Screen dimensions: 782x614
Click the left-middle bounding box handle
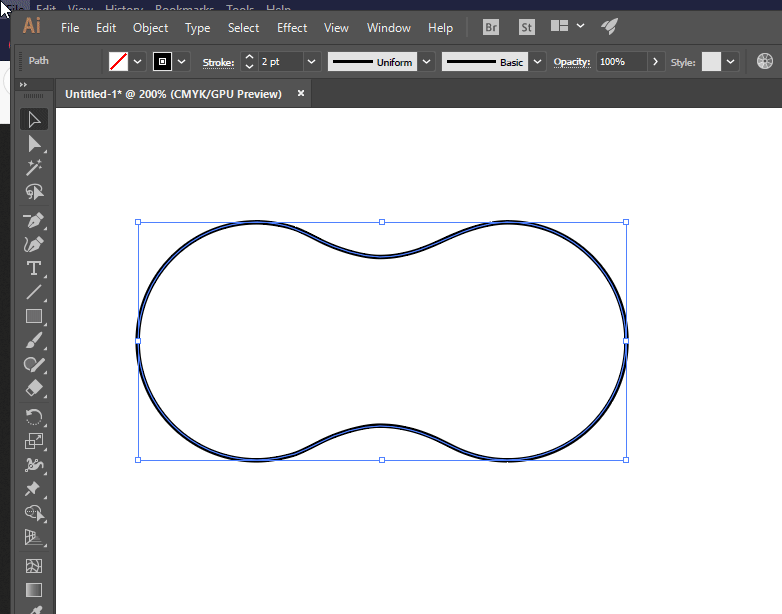point(138,341)
